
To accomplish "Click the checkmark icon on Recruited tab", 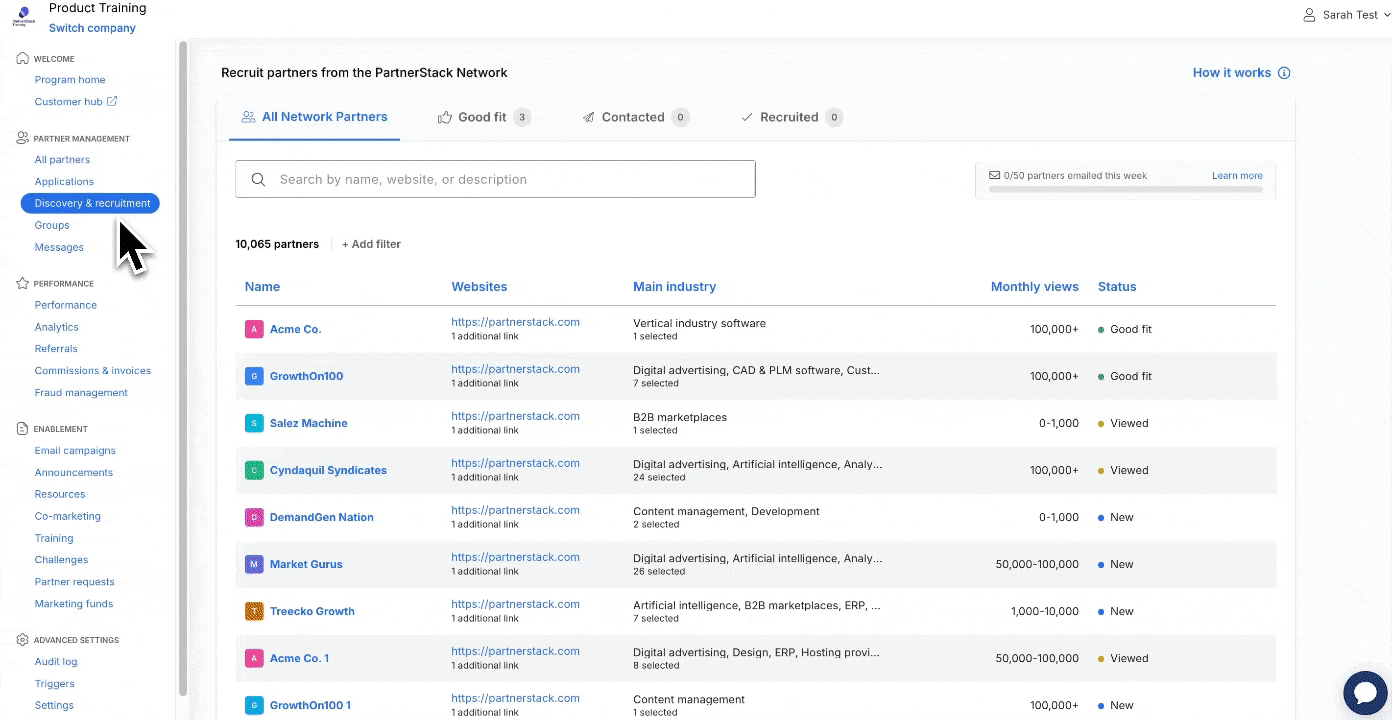I will [x=747, y=117].
